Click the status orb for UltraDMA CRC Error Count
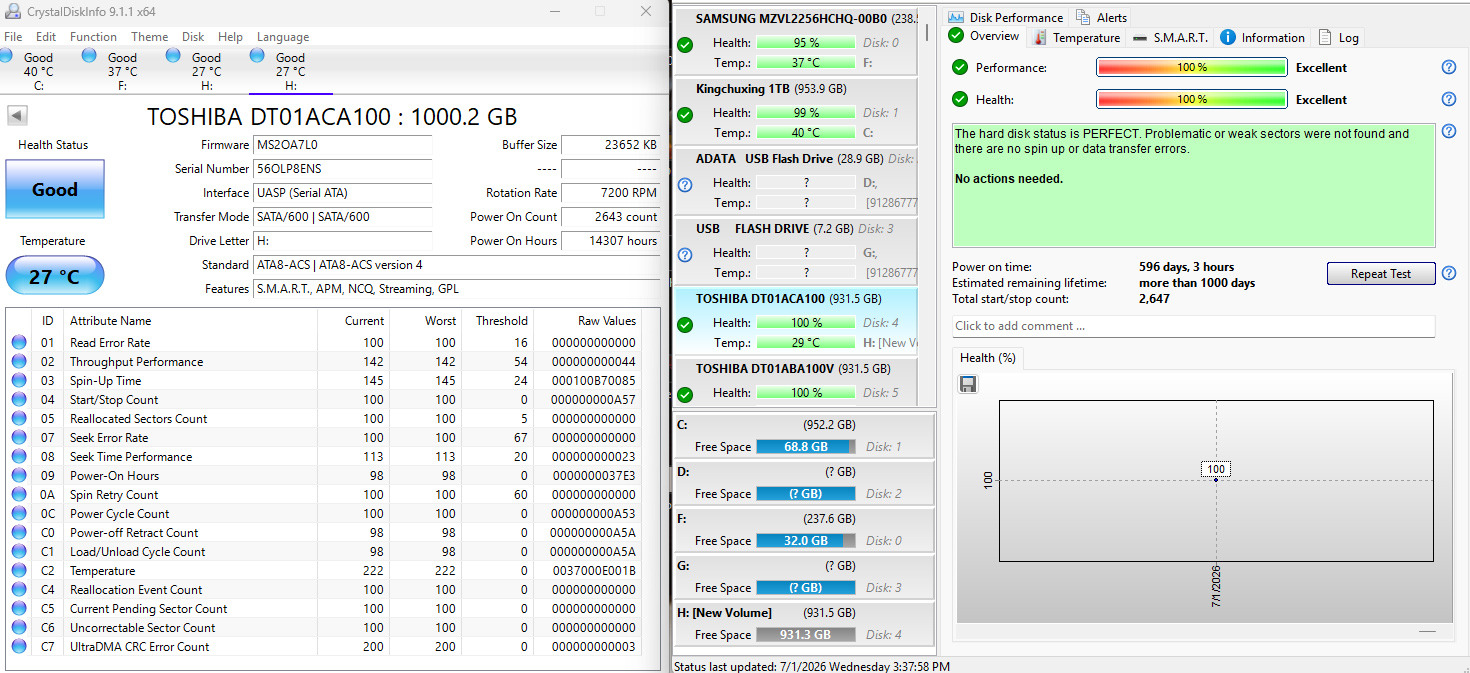The image size is (1470, 673). click(18, 647)
